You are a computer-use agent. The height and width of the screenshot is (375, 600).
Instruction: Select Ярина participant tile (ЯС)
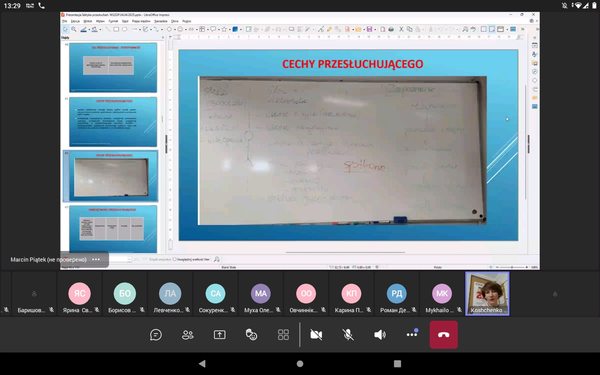(80, 293)
